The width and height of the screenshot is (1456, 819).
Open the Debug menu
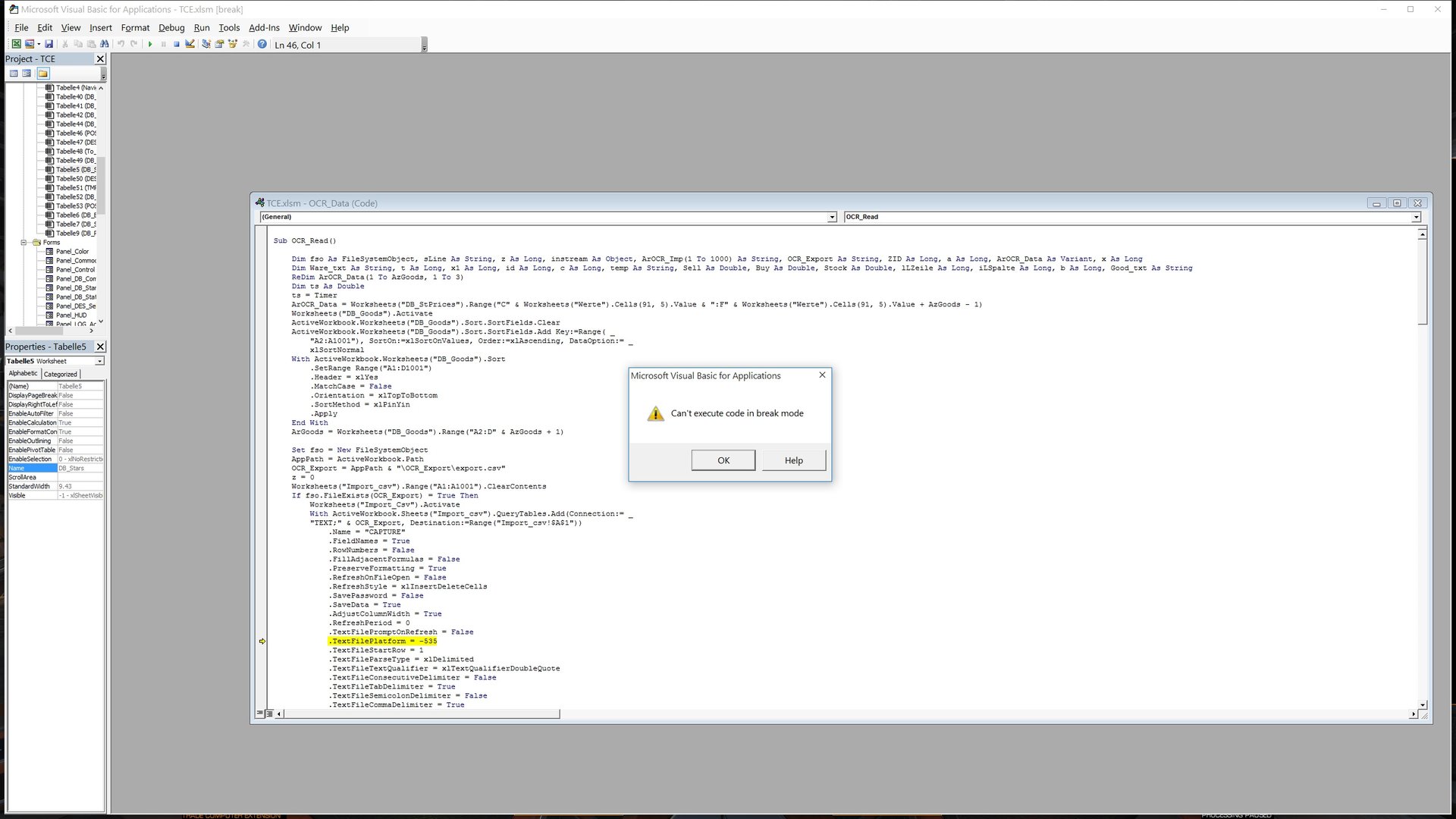tap(171, 27)
